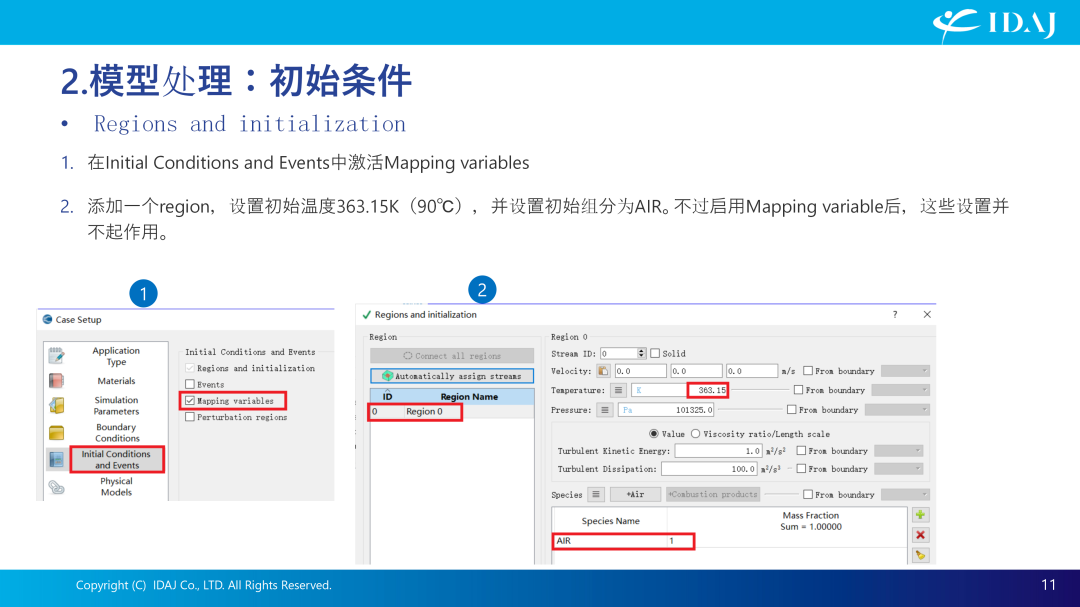Select Initial Conditions and Events item
Image resolution: width=1080 pixels, height=607 pixels.
[x=116, y=460]
